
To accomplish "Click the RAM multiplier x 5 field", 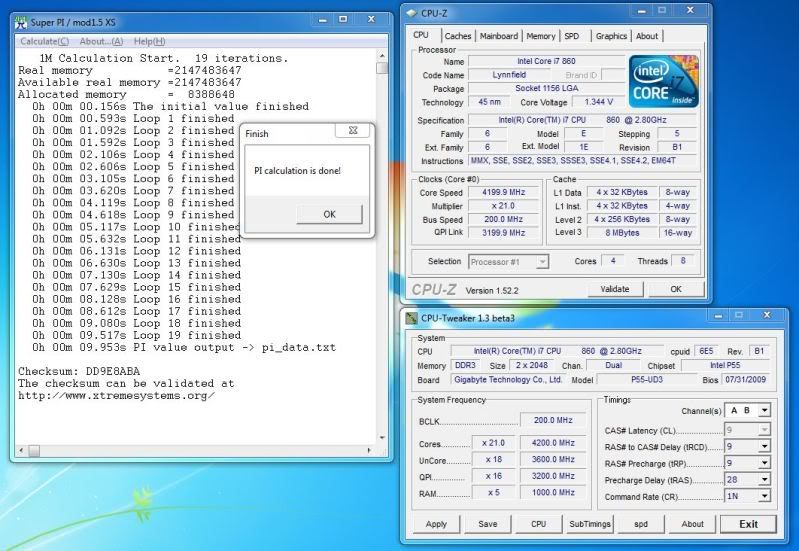I will [x=493, y=492].
